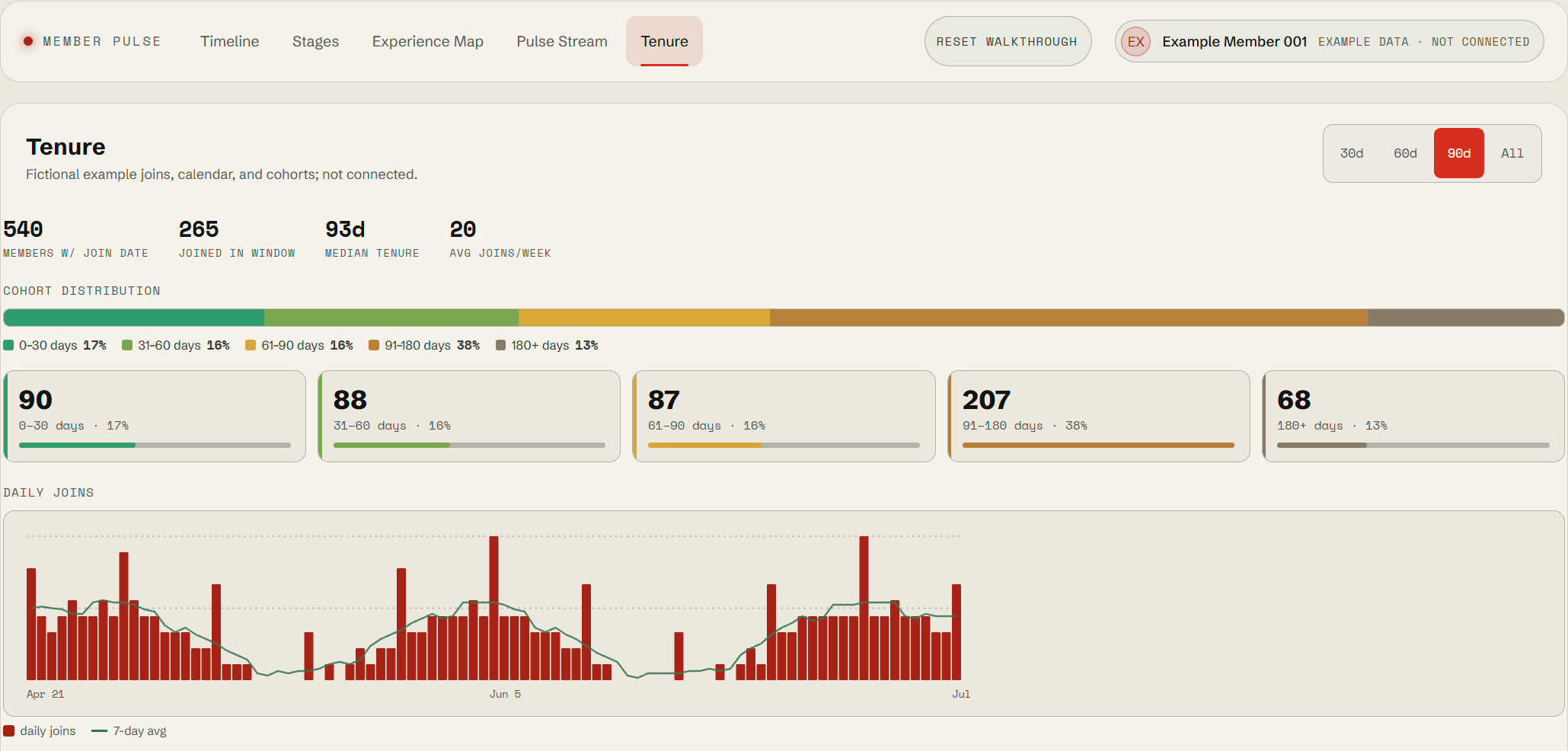Click the Daily Joins heading
Screen dimensions: 1568x751
(x=49, y=493)
